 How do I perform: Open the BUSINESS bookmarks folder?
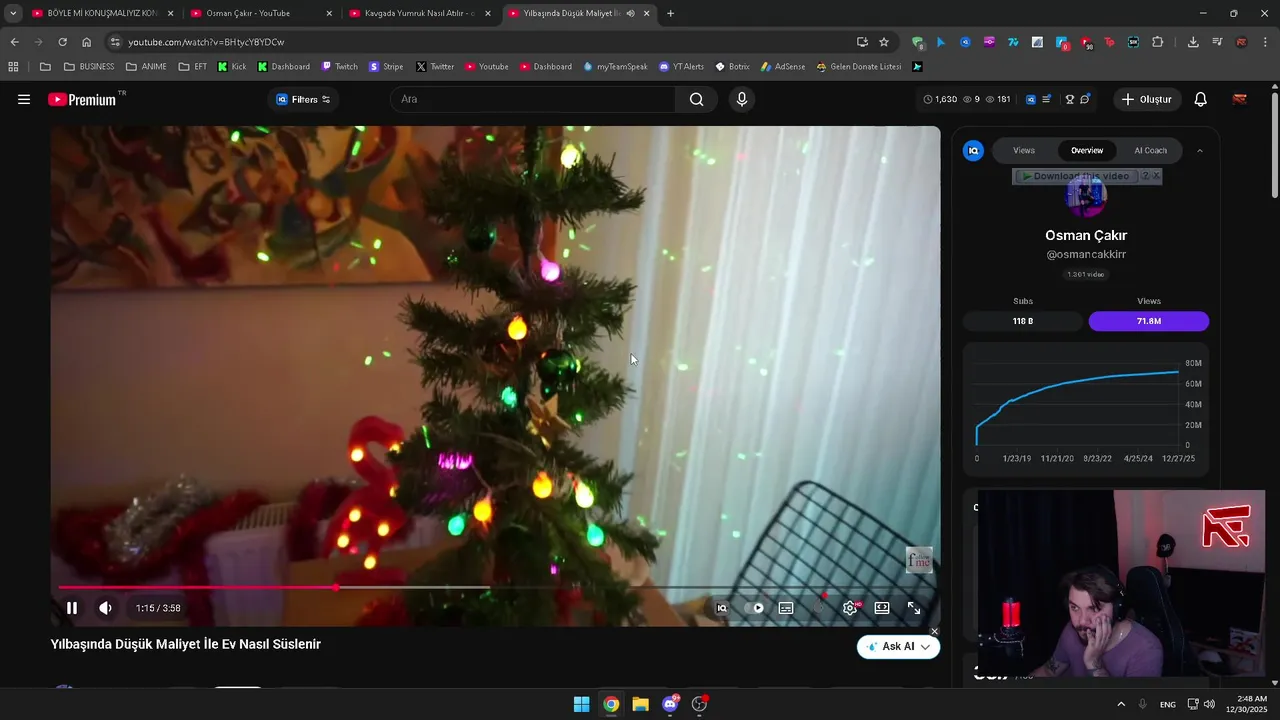[88, 67]
